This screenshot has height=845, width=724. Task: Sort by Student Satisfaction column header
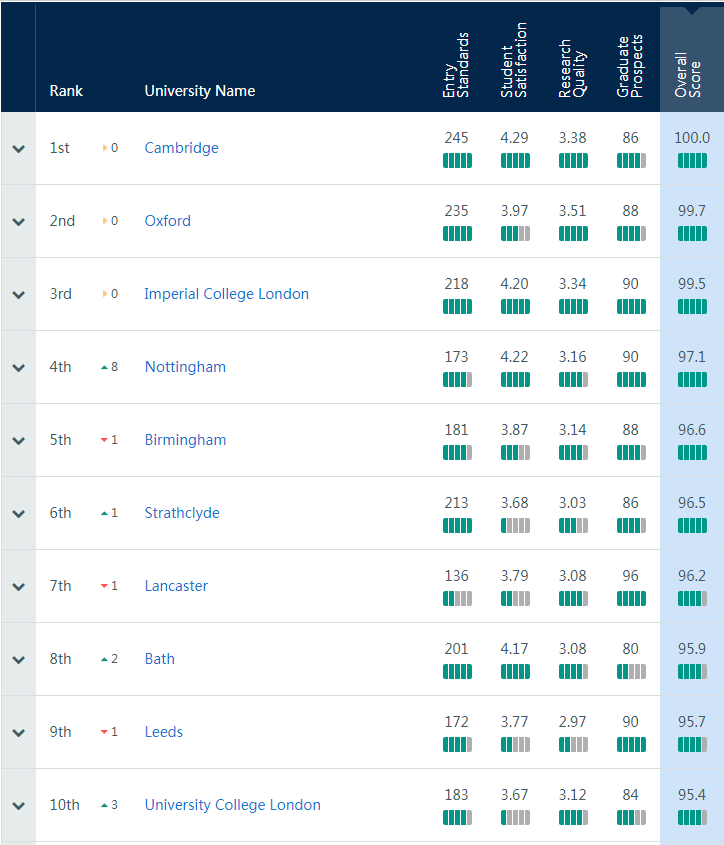click(514, 60)
